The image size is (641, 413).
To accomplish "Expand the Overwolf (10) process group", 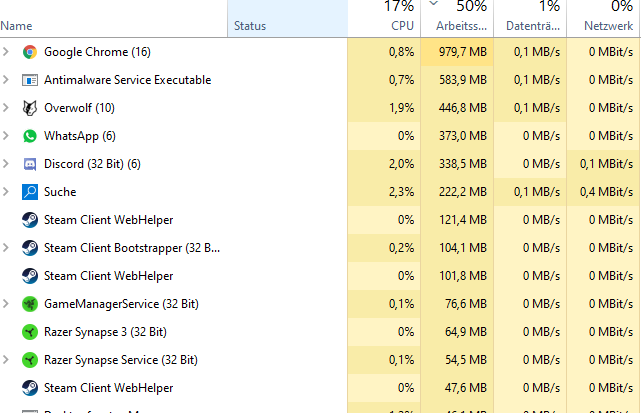I will tap(6, 108).
